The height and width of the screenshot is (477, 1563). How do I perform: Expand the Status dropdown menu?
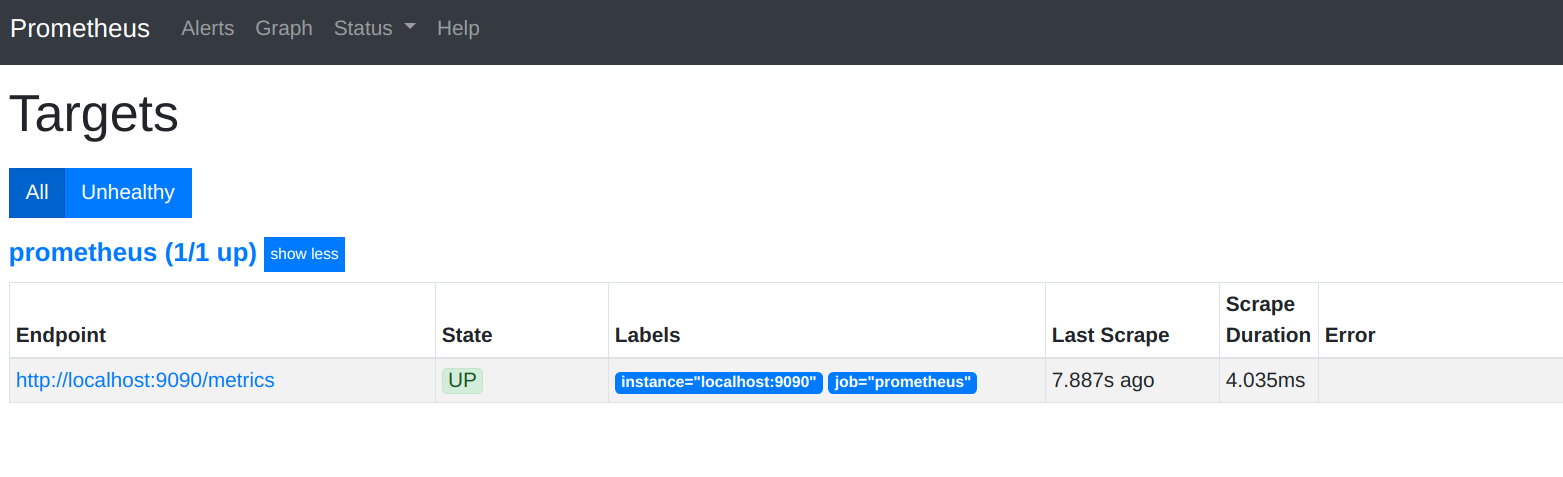click(x=374, y=28)
